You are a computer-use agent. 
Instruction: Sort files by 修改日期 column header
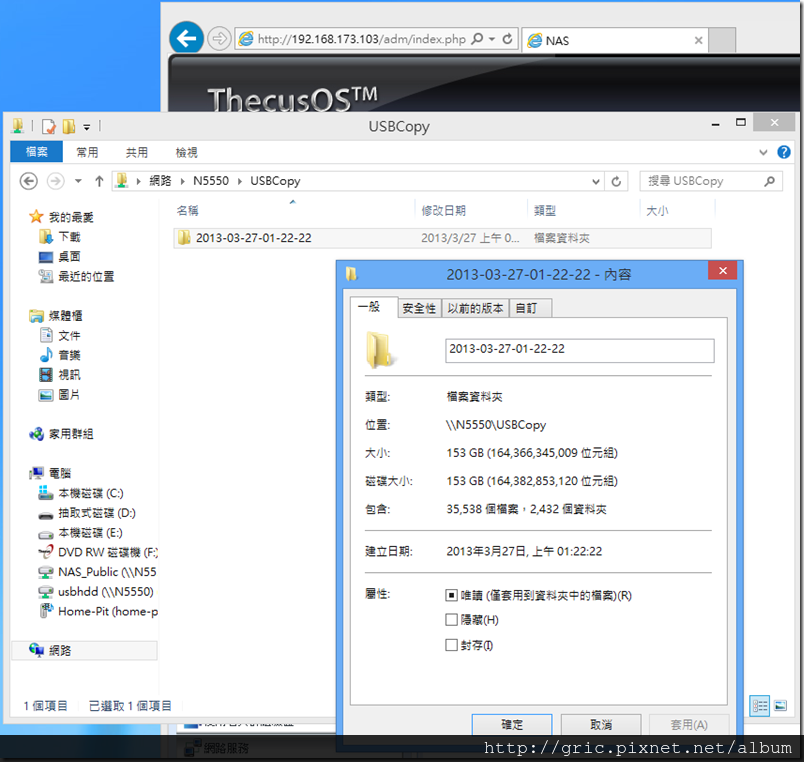coord(444,211)
